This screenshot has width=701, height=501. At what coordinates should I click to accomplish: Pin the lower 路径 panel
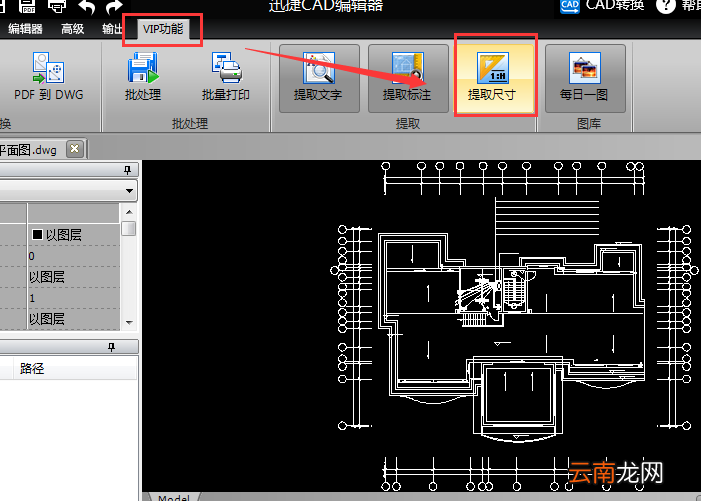111,347
